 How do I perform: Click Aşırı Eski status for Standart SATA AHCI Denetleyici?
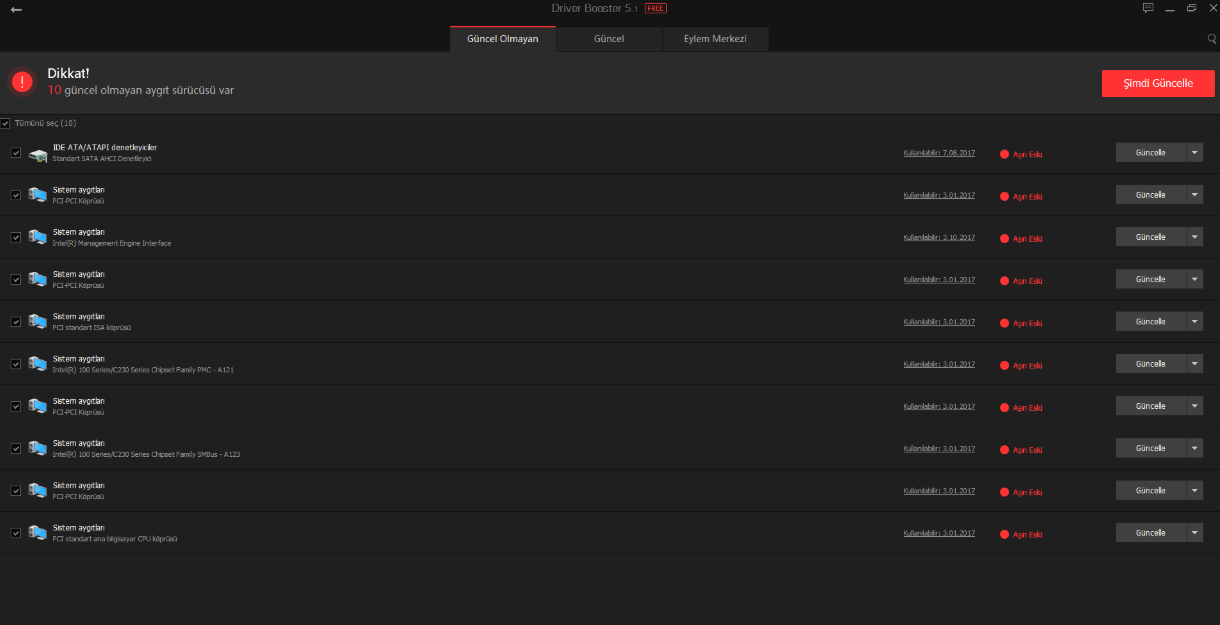1021,155
